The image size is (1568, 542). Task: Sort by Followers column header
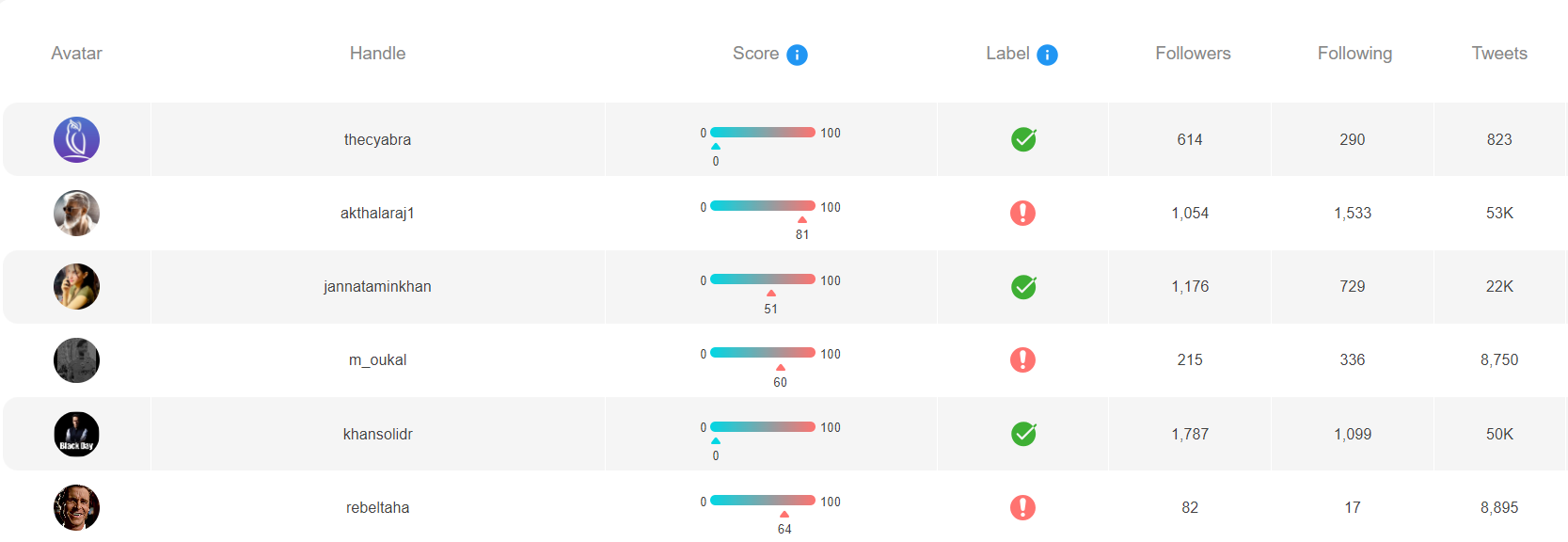click(x=1193, y=54)
